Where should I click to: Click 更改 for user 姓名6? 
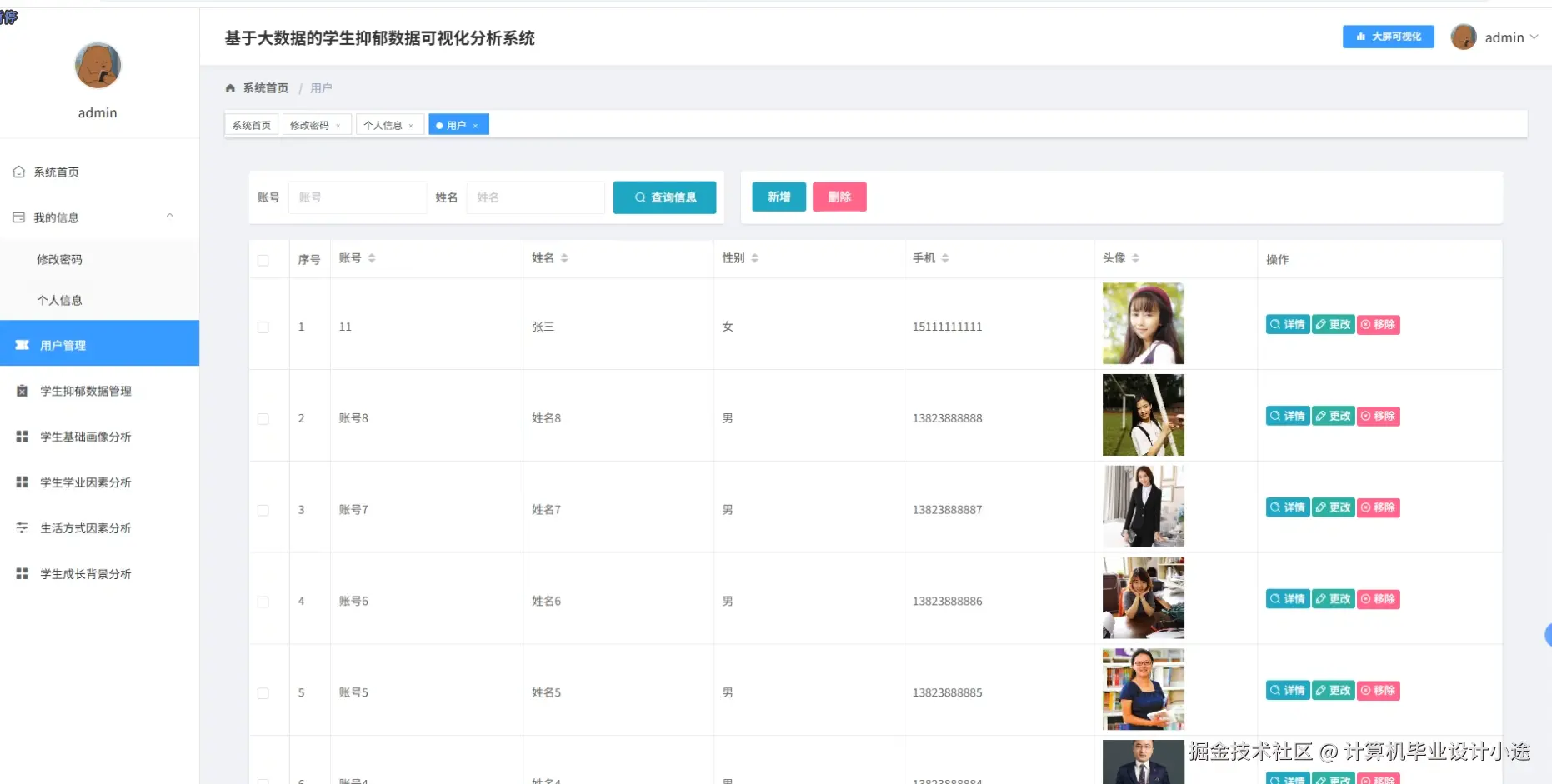click(x=1334, y=599)
